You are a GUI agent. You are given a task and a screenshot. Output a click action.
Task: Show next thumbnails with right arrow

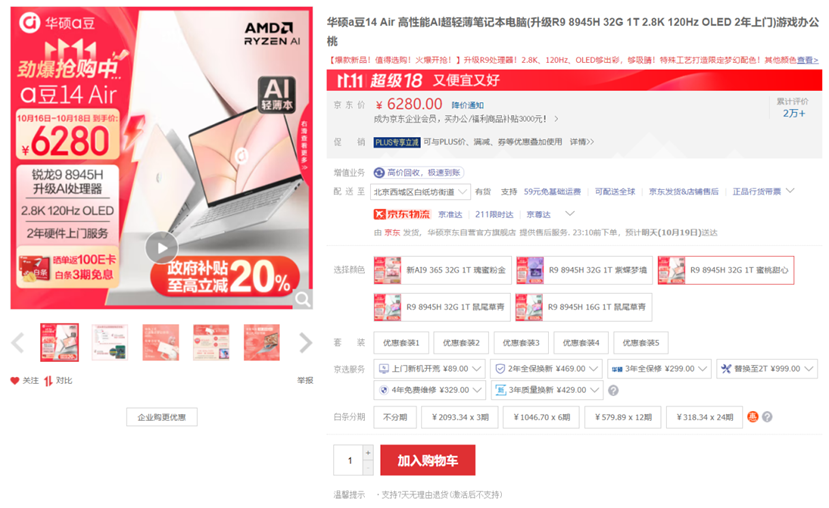306,343
